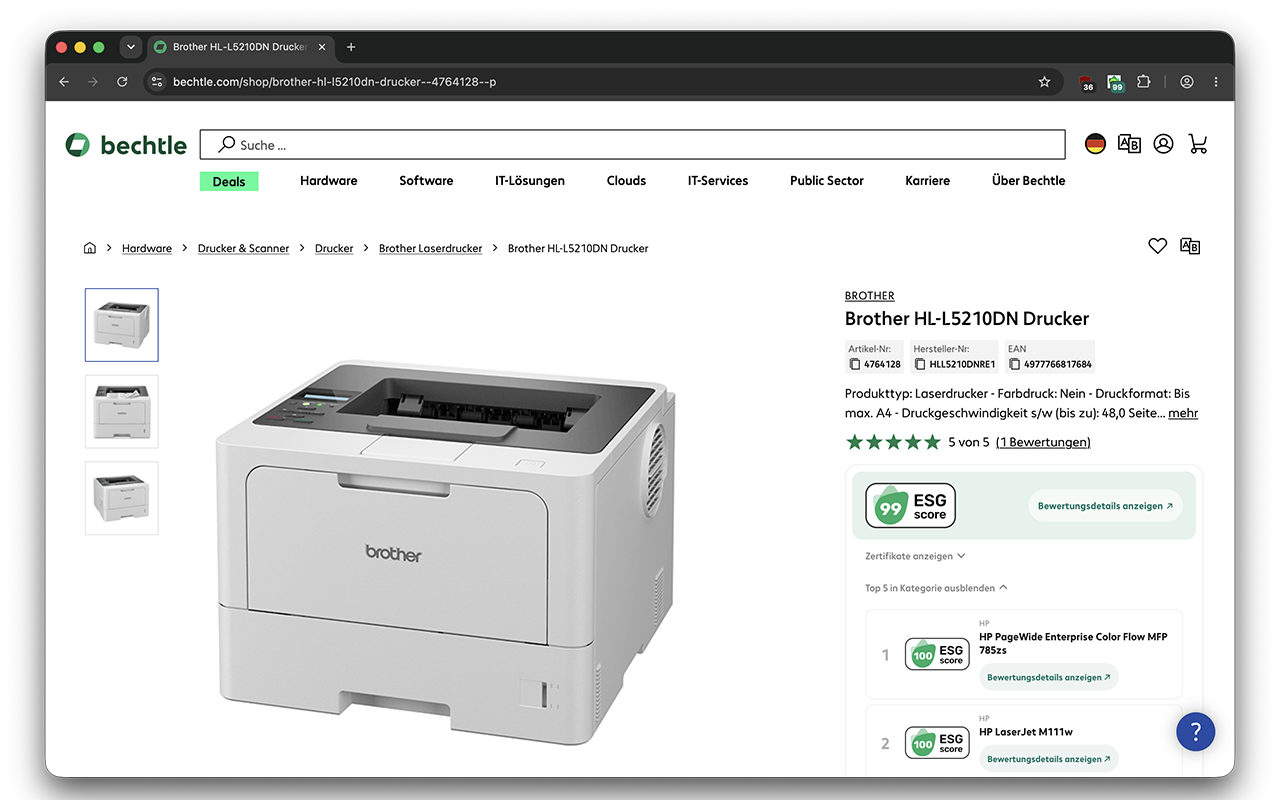The image size is (1280, 800).
Task: Click the green extension icon with badge 99
Action: (x=1115, y=83)
